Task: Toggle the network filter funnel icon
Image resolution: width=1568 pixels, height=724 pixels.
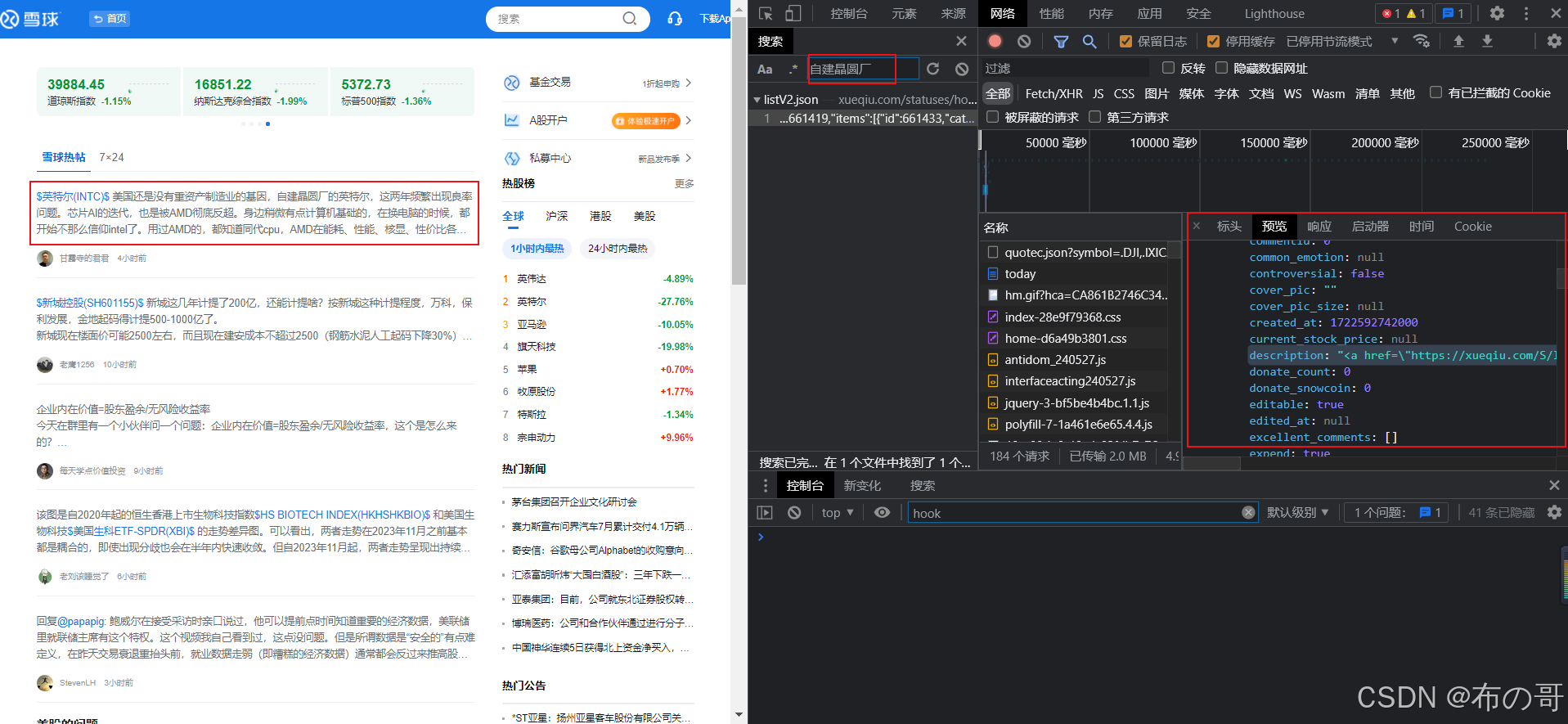Action: click(x=1061, y=41)
